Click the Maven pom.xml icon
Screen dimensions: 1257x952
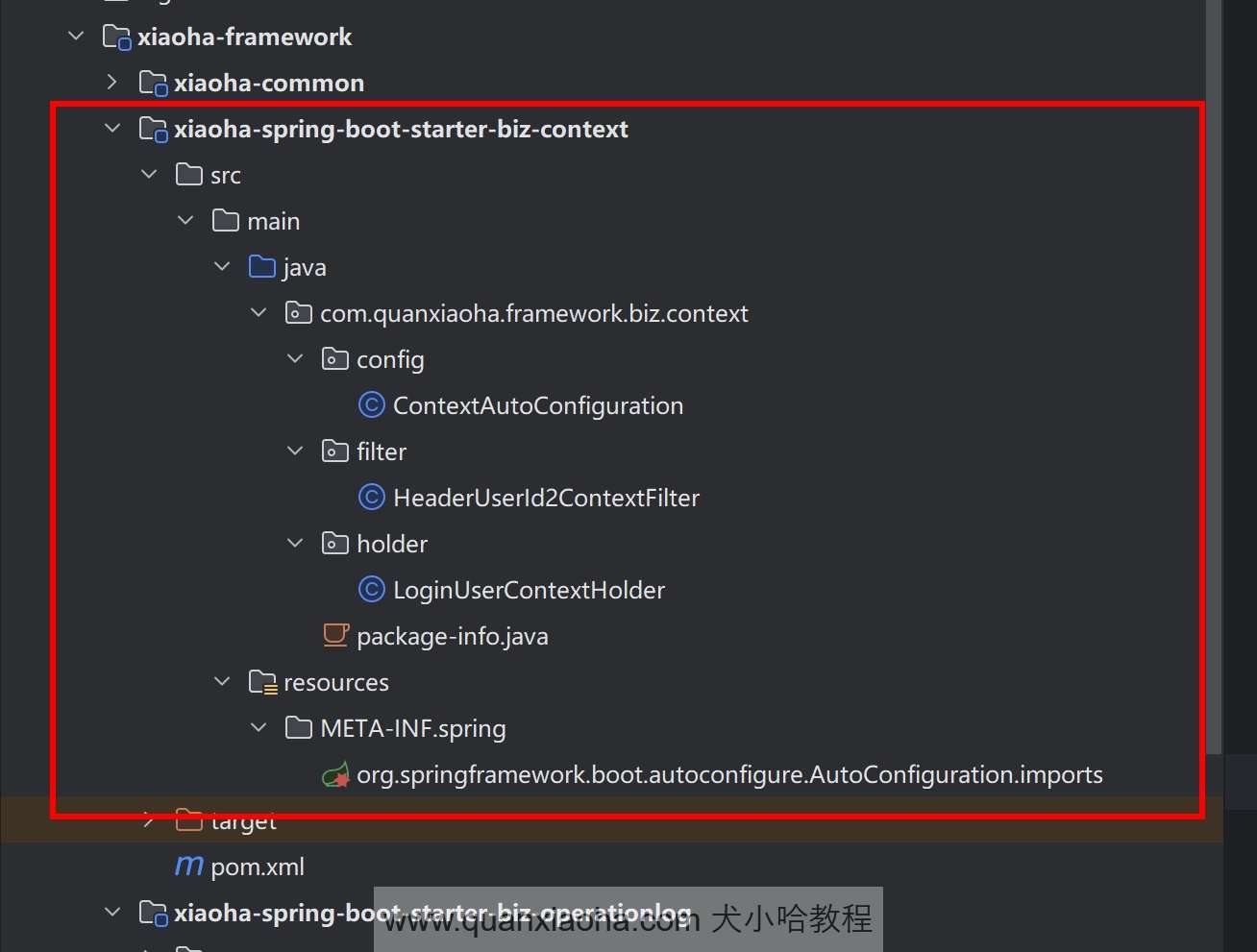[x=189, y=867]
